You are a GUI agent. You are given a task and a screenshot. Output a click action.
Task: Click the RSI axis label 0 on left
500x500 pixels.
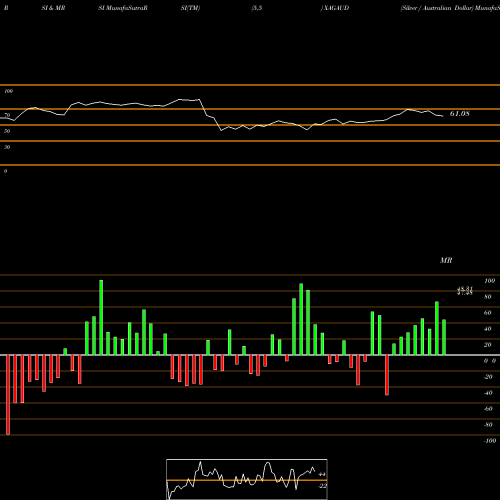5,171
